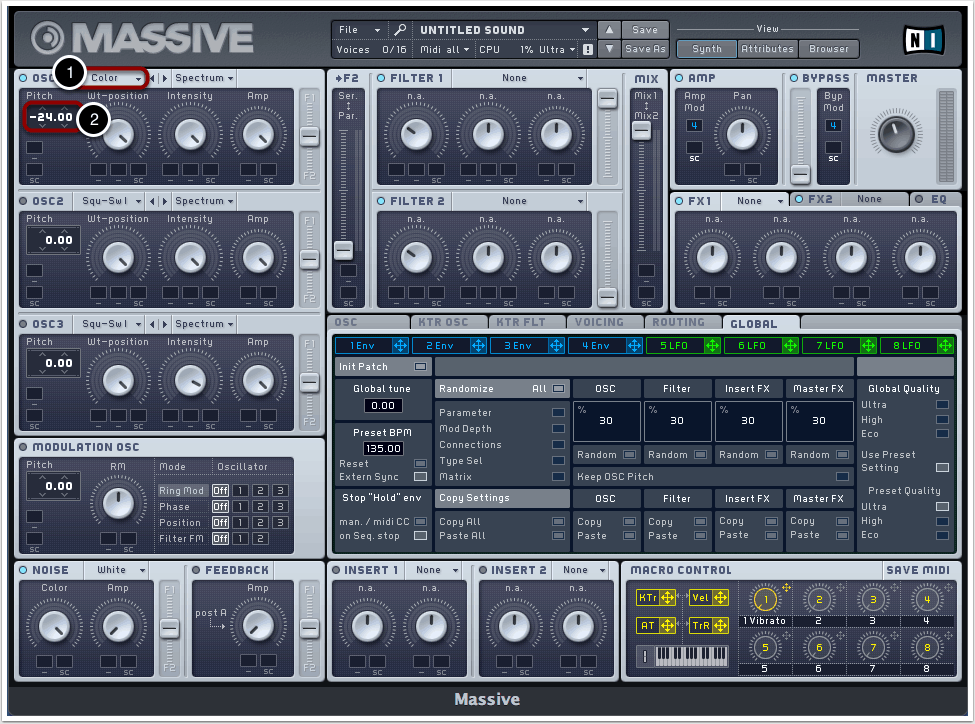The image size is (975, 724).
Task: Click the magnifier search icon beside File
Action: pyautogui.click(x=399, y=30)
